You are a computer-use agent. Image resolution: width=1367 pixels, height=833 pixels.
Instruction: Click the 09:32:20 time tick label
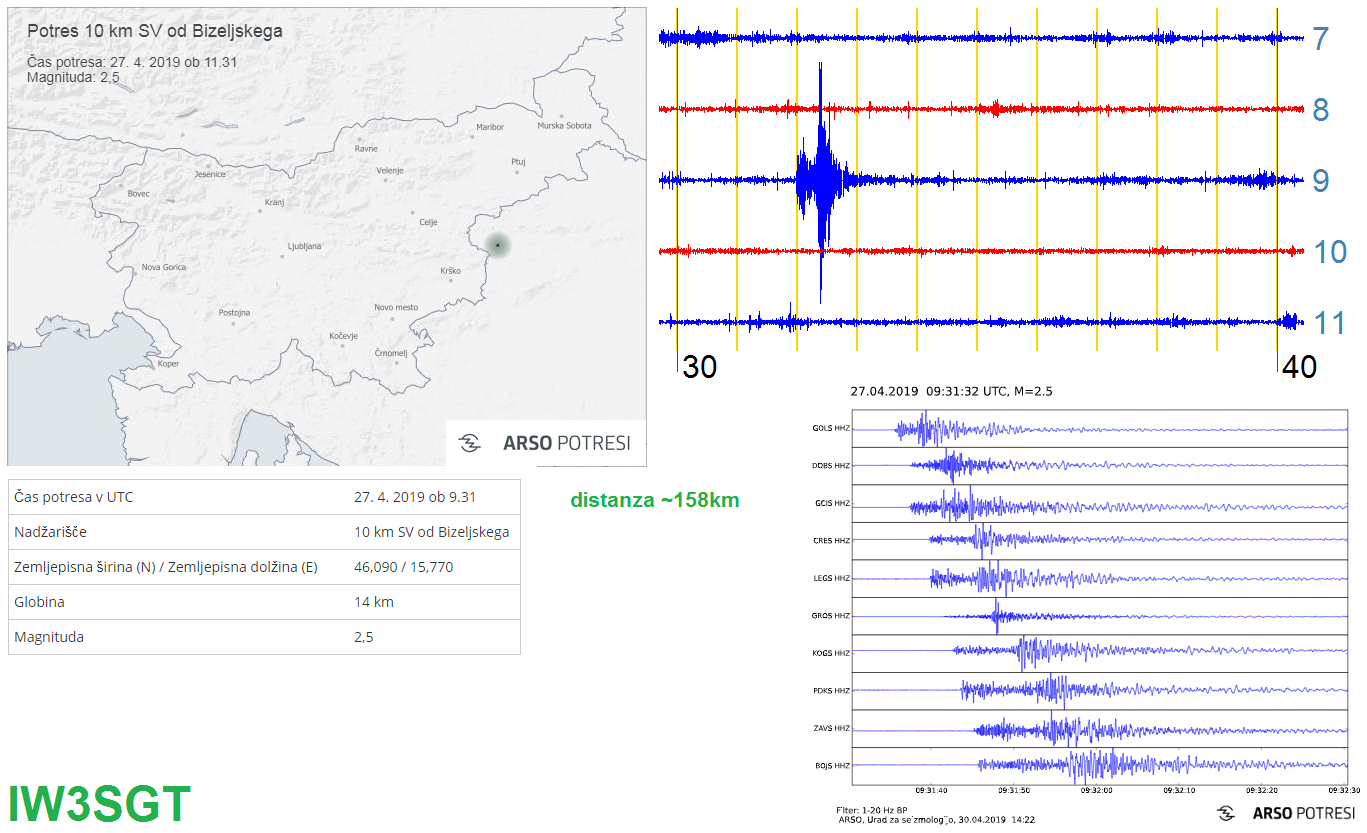[x=1263, y=790]
